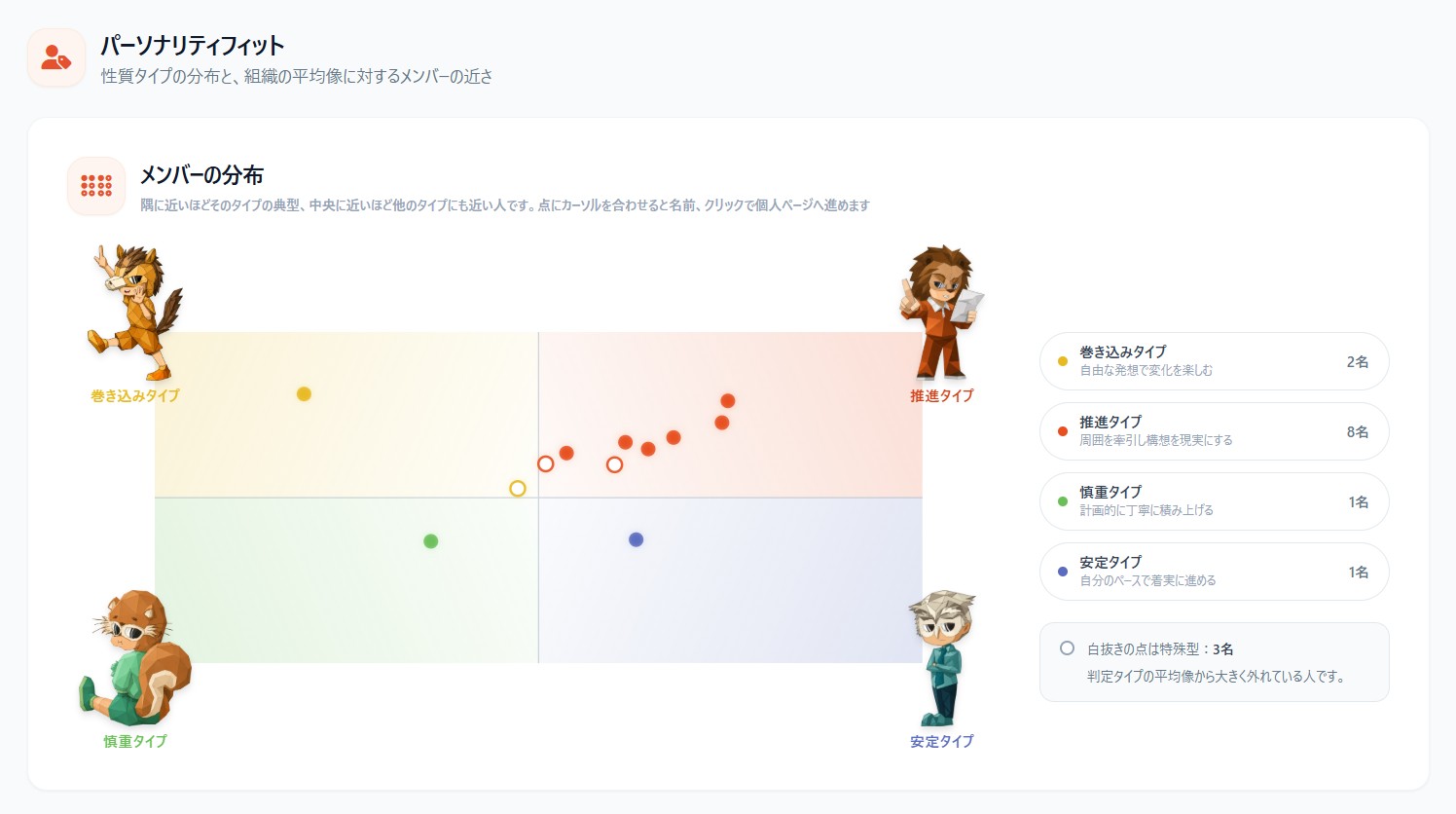1456x814 pixels.
Task: Click the green legend dot for 慎重タイプ
Action: [x=1063, y=501]
